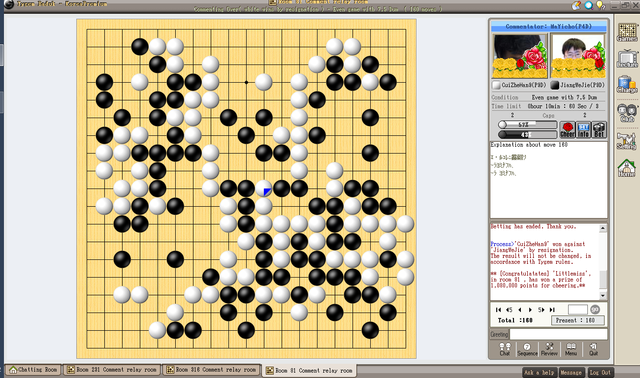Image resolution: width=640 pixels, height=378 pixels.
Task: Click the blue 'Process>' text in log
Action: [x=501, y=244]
